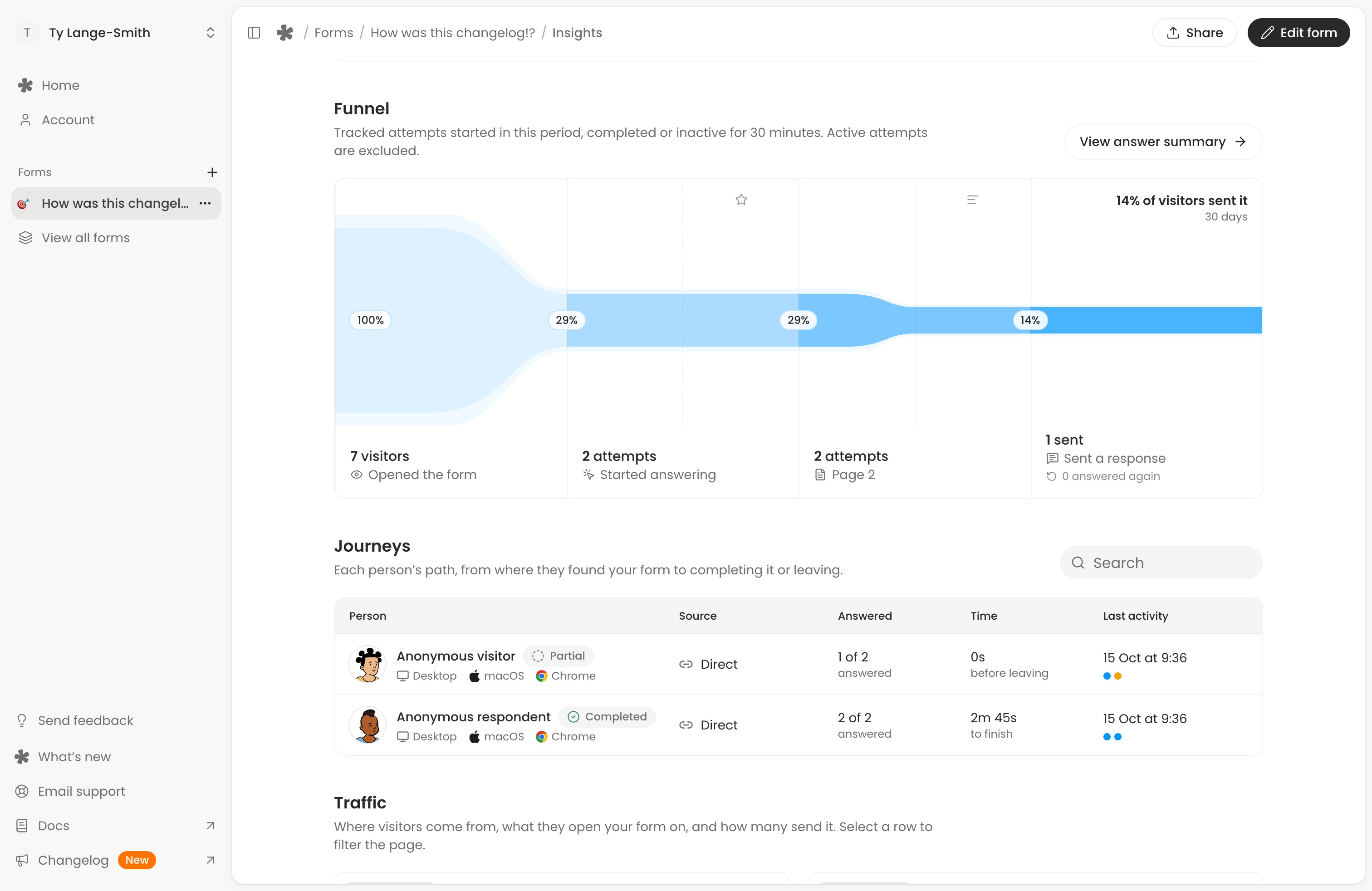Click 'How was this changelog!?' breadcrumb

(452, 33)
